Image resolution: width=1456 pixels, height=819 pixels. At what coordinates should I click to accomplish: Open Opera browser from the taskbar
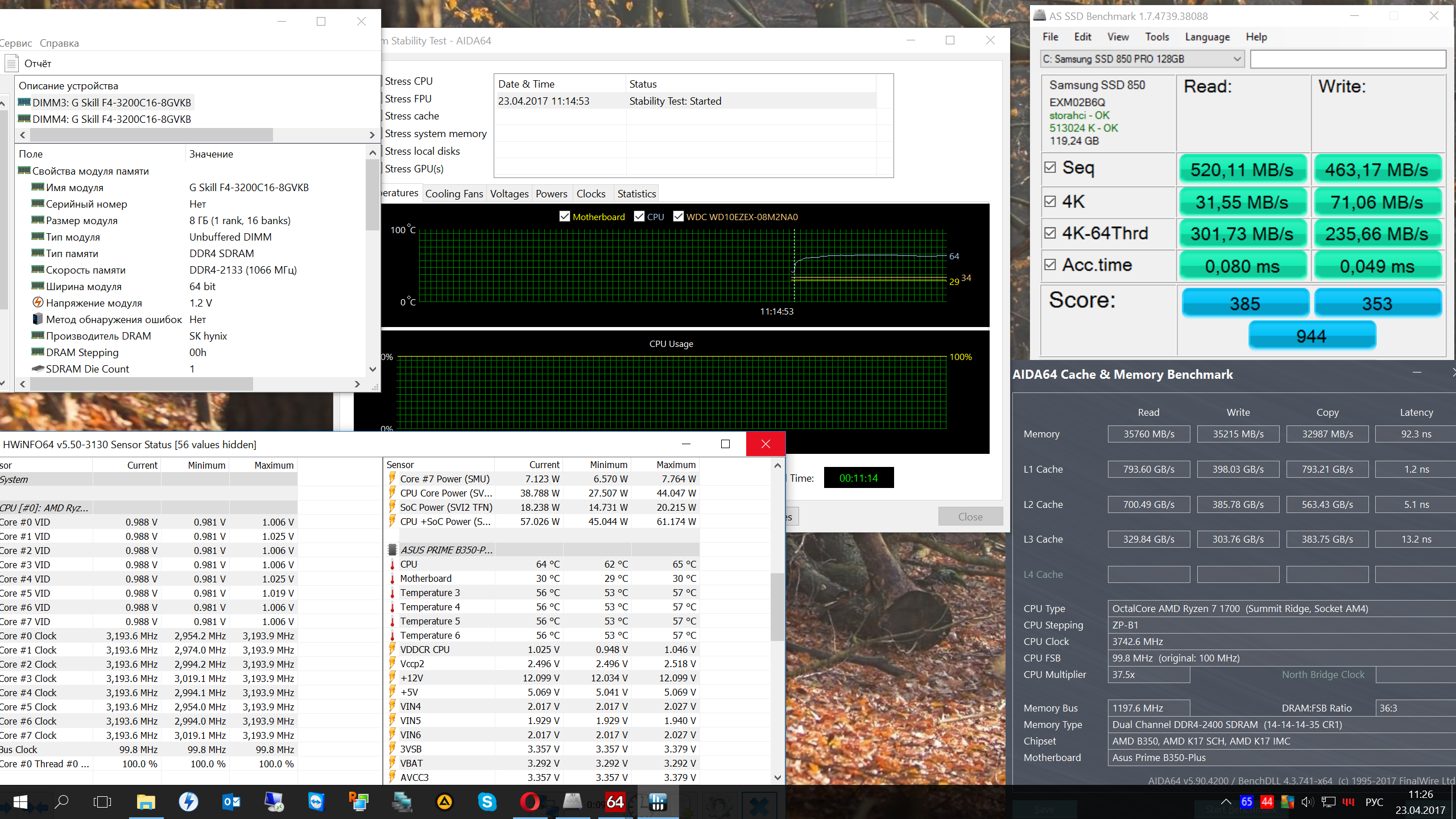[x=530, y=803]
